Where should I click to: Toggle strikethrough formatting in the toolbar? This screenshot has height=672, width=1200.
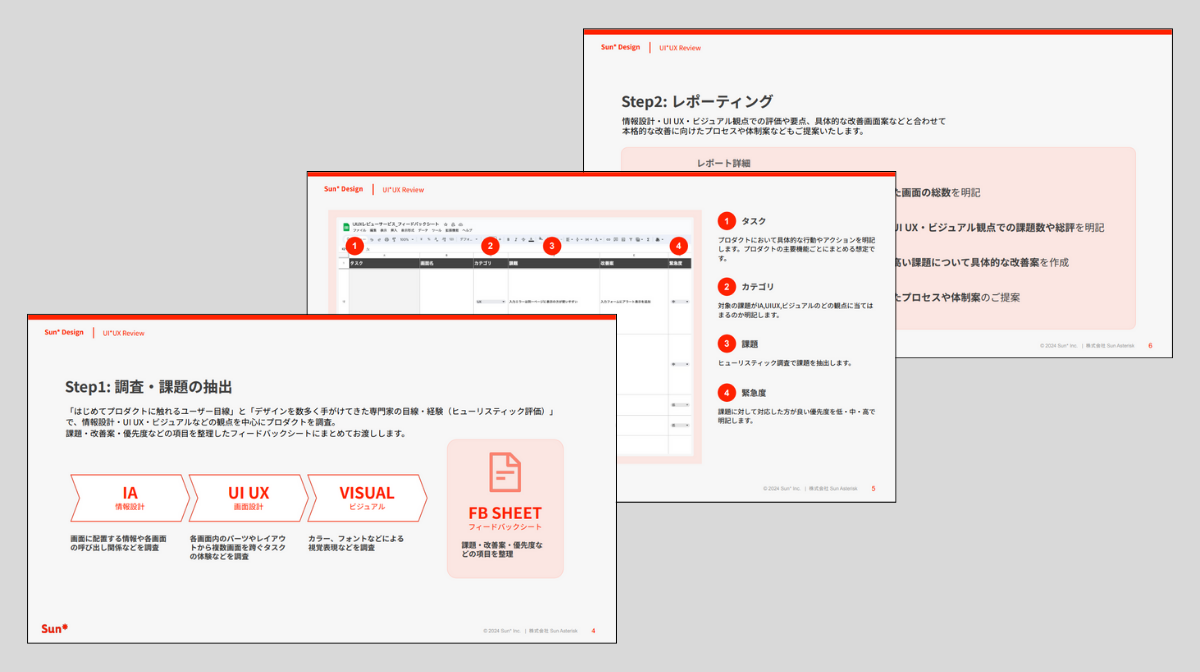[x=523, y=240]
